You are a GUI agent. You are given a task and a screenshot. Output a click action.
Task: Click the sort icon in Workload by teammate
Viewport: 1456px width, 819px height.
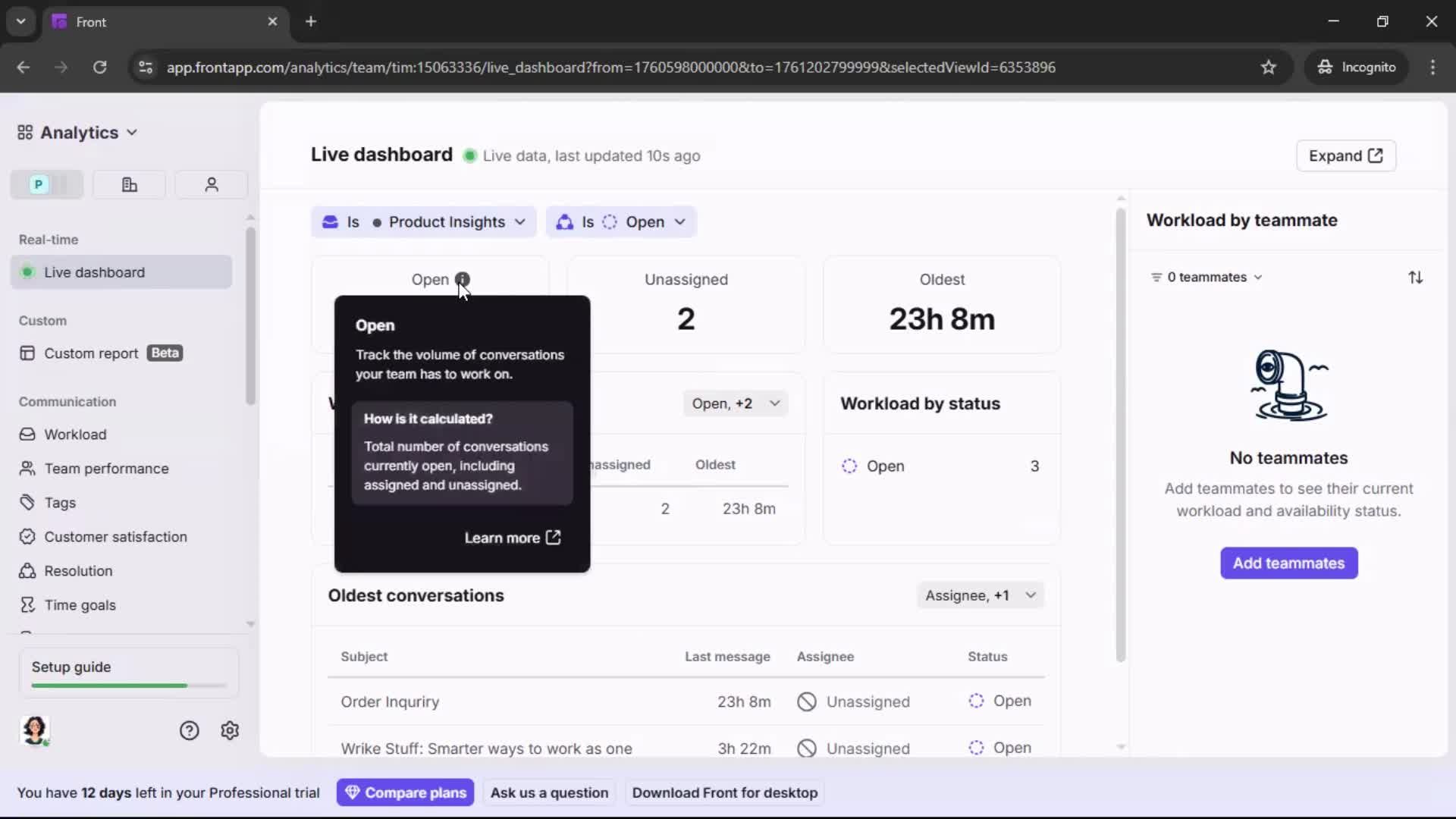1417,277
